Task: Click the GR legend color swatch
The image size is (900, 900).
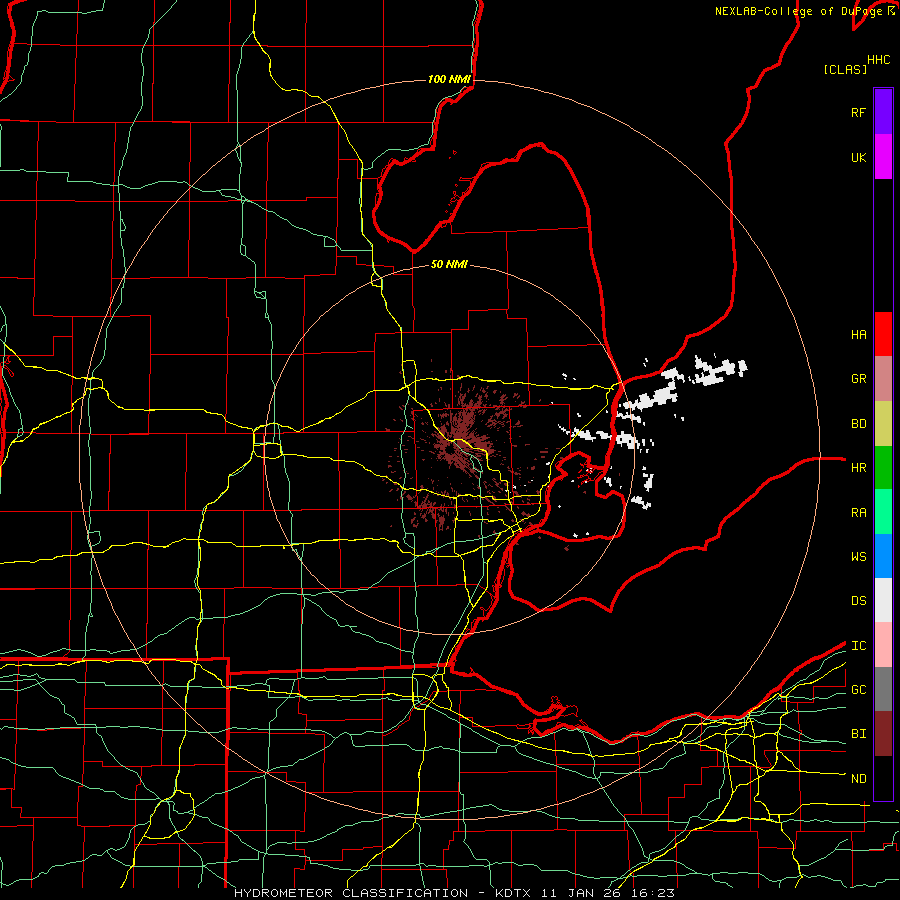Action: tap(883, 379)
